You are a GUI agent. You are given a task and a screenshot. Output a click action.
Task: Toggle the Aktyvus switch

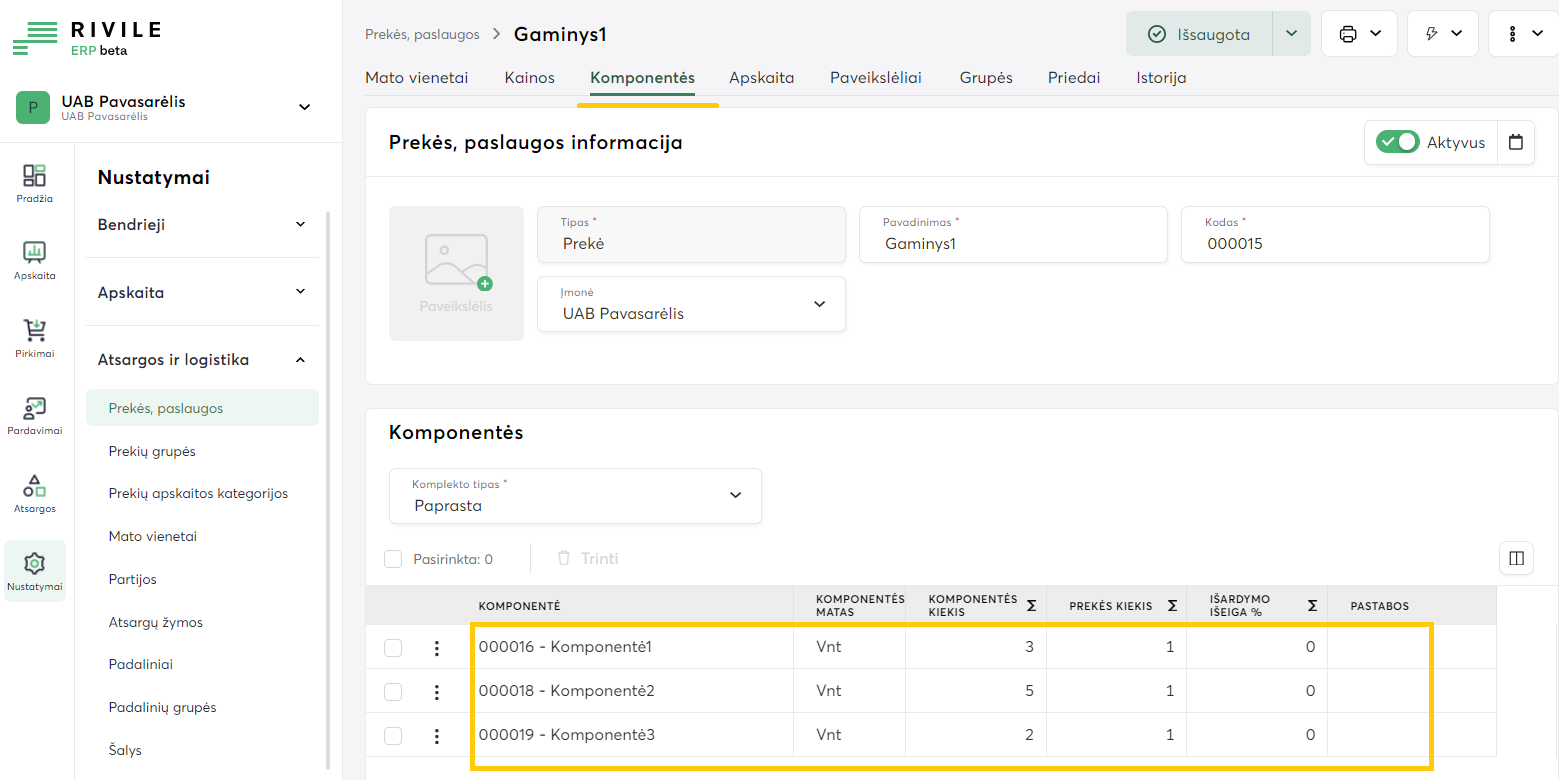pyautogui.click(x=1397, y=142)
